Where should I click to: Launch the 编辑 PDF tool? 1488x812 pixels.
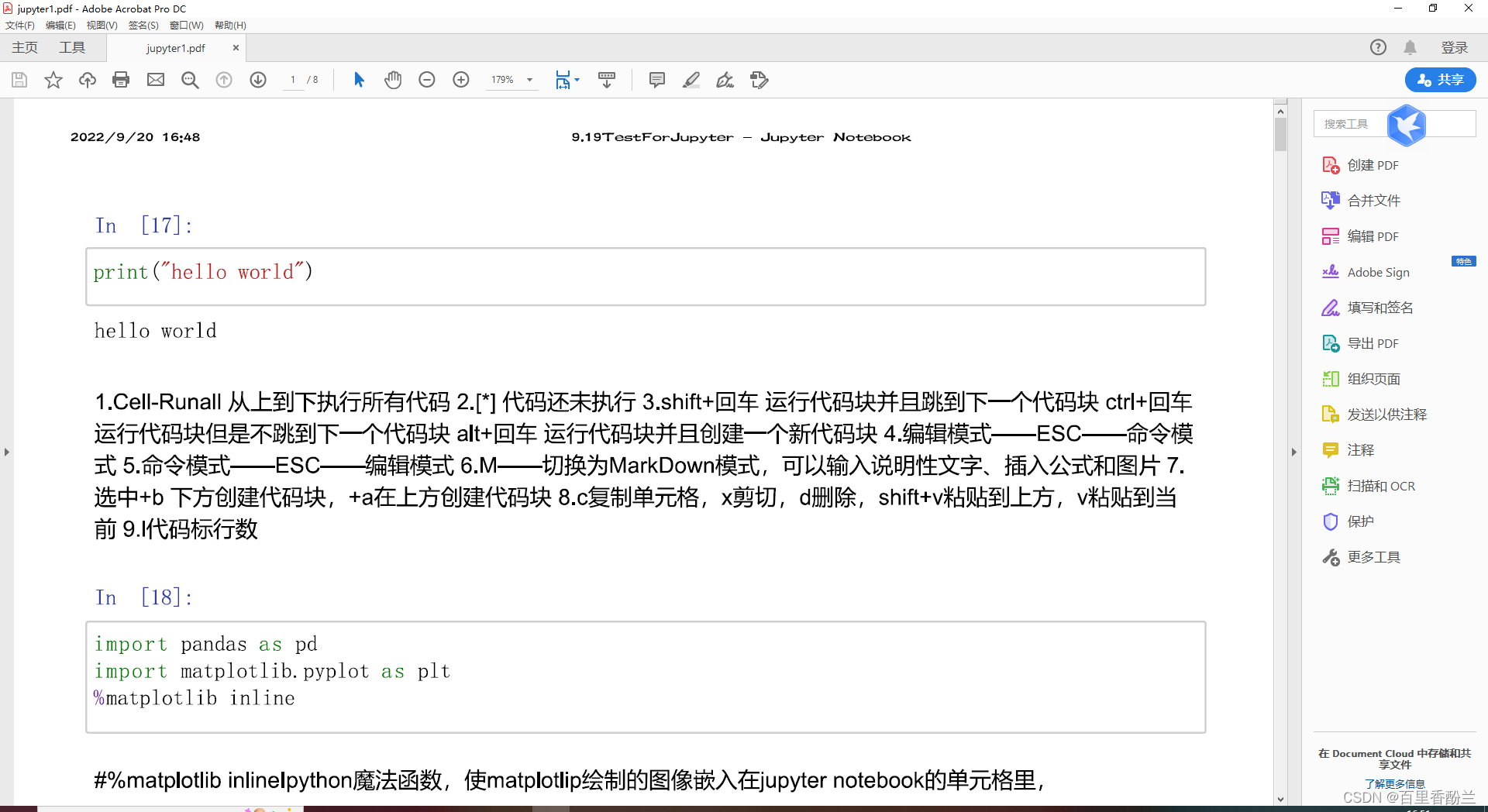pos(1373,236)
